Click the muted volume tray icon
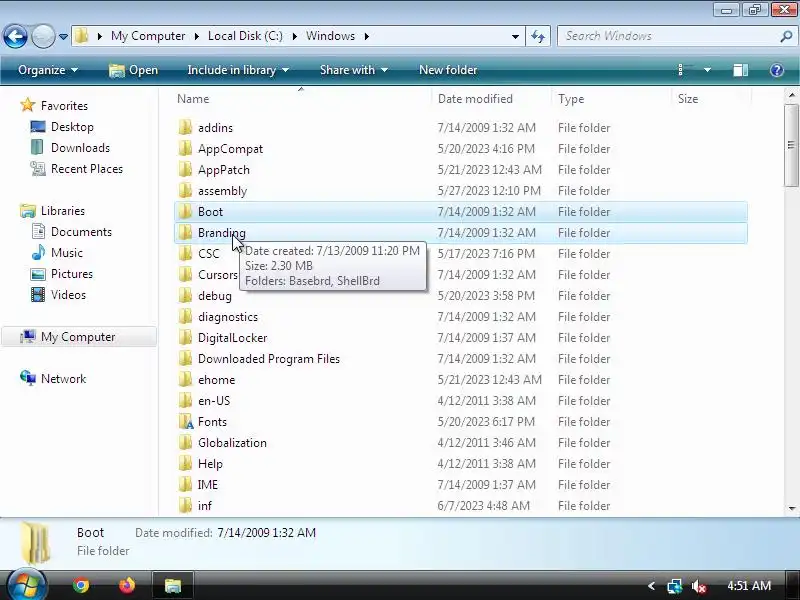 pyautogui.click(x=698, y=586)
